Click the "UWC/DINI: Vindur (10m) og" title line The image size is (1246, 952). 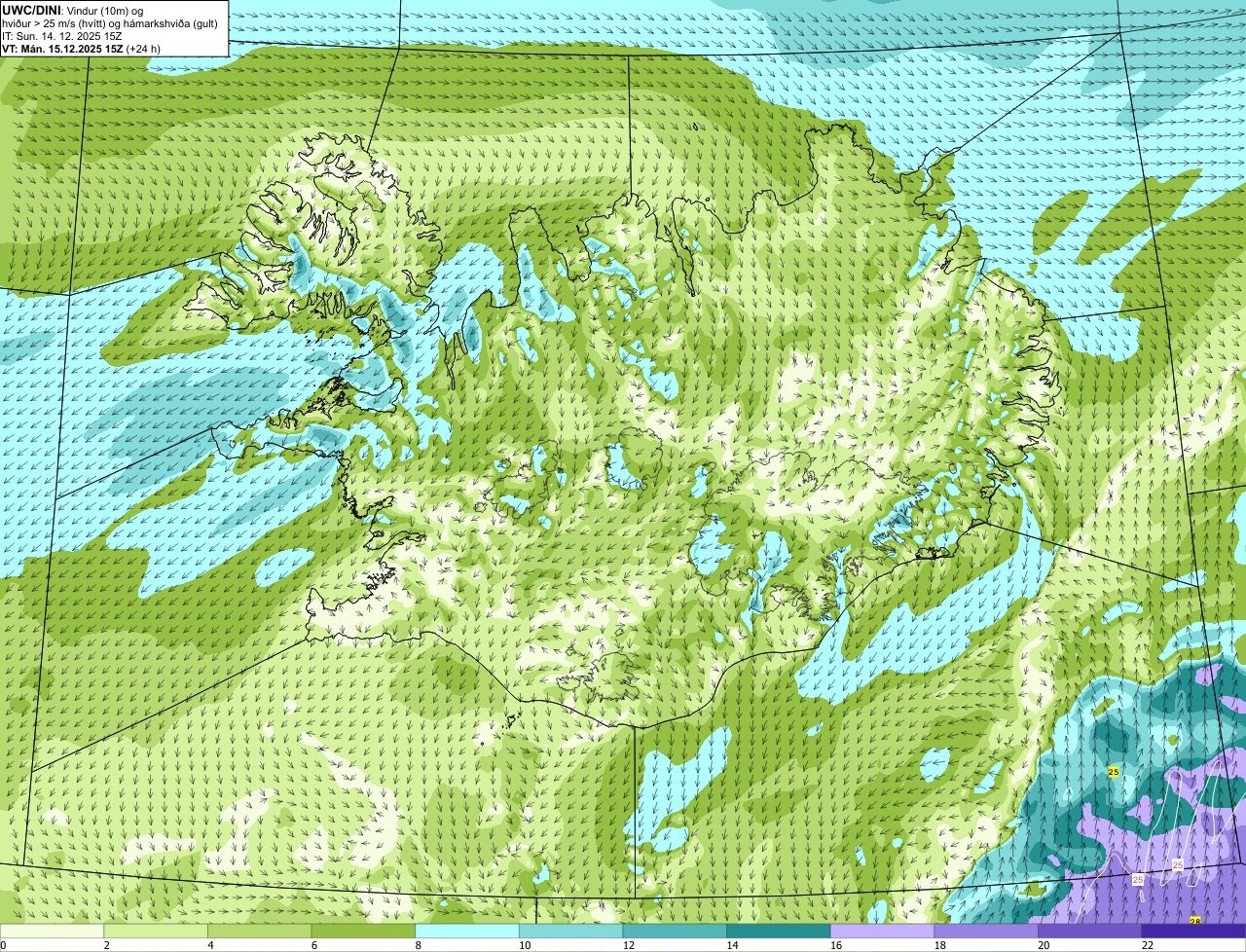click(x=72, y=10)
